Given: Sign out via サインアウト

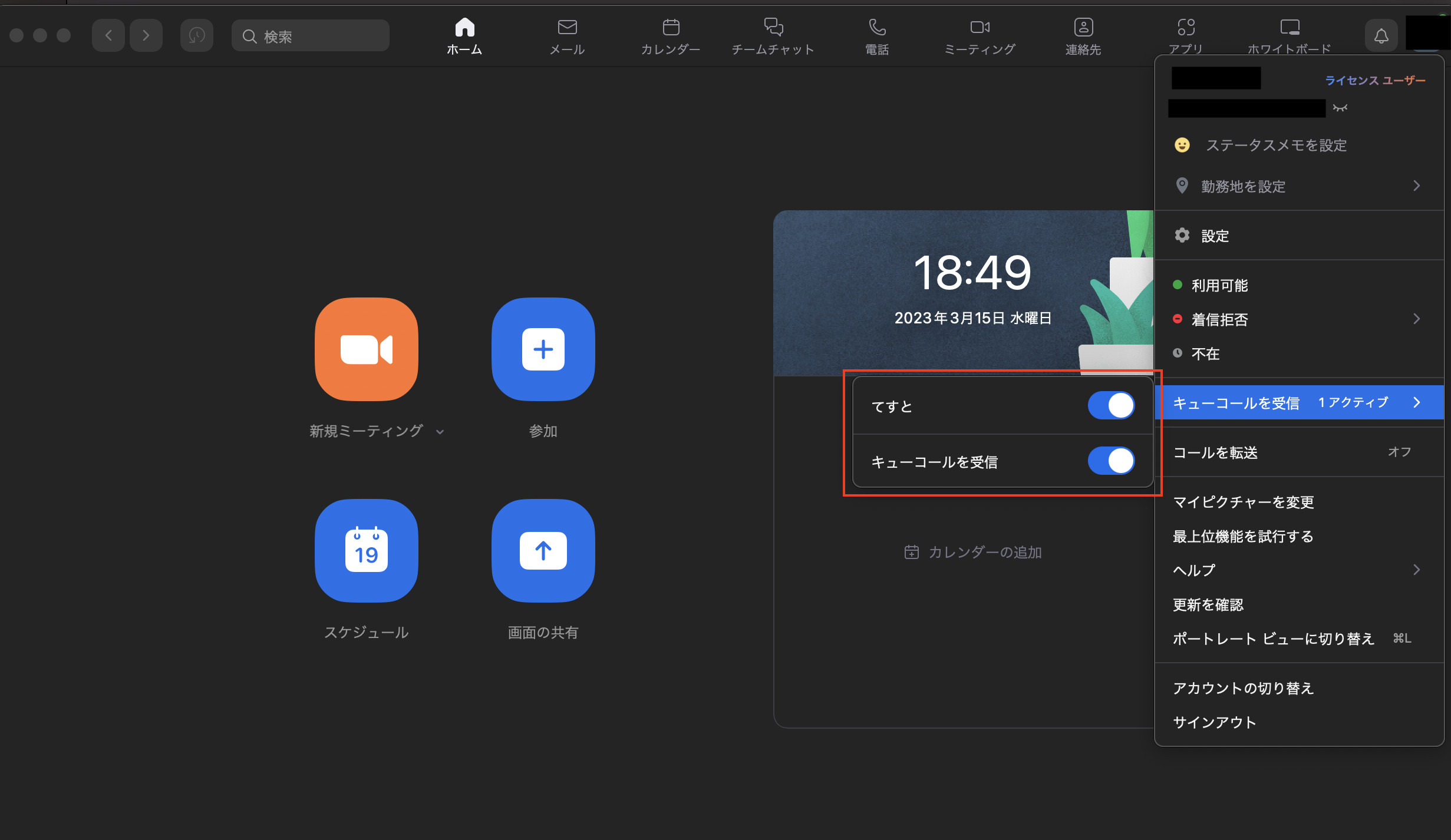Looking at the screenshot, I should [x=1299, y=722].
